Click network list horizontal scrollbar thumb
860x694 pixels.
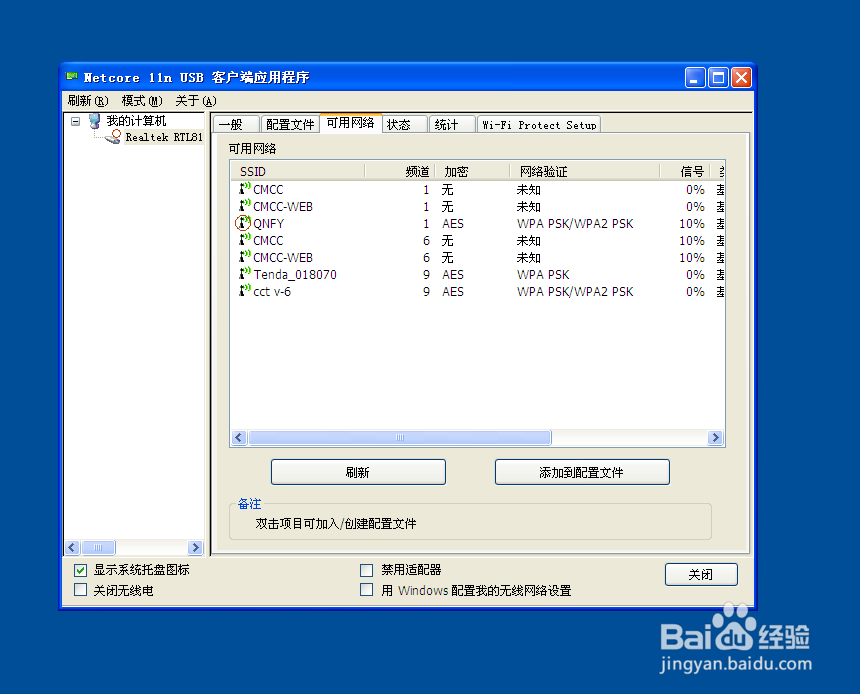tap(400, 437)
